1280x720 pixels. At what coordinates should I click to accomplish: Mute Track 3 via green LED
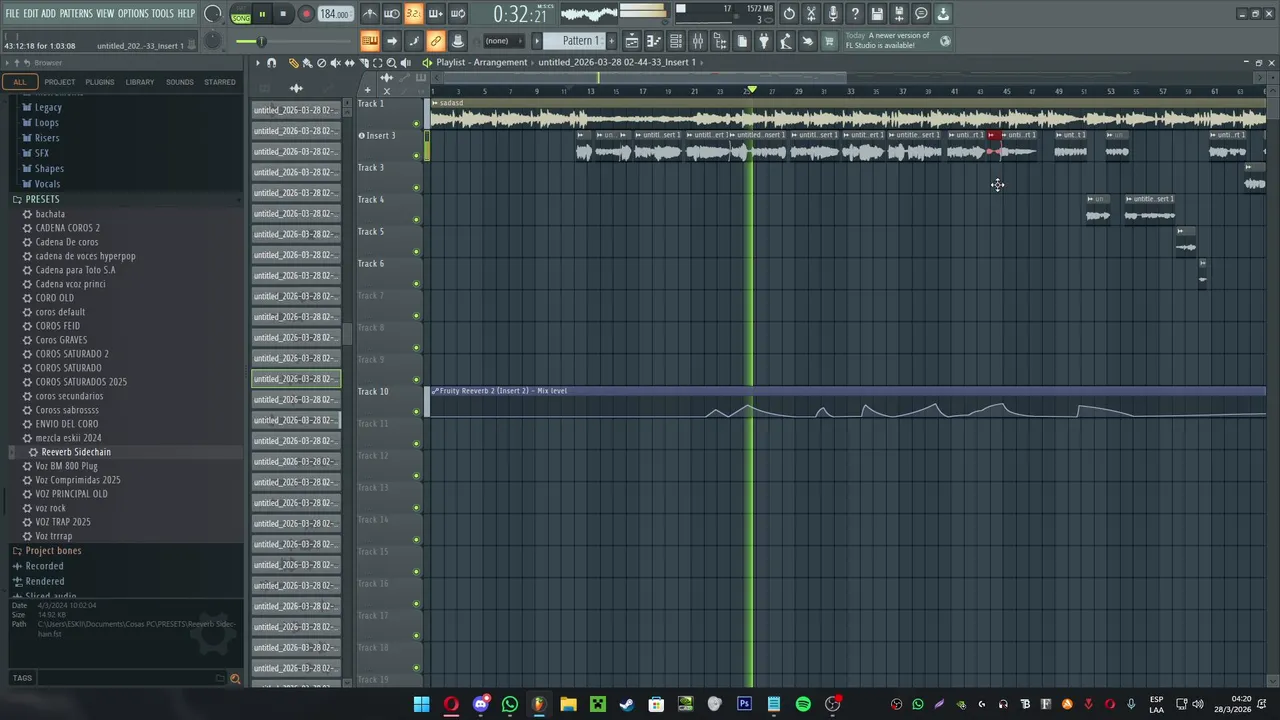[x=417, y=188]
